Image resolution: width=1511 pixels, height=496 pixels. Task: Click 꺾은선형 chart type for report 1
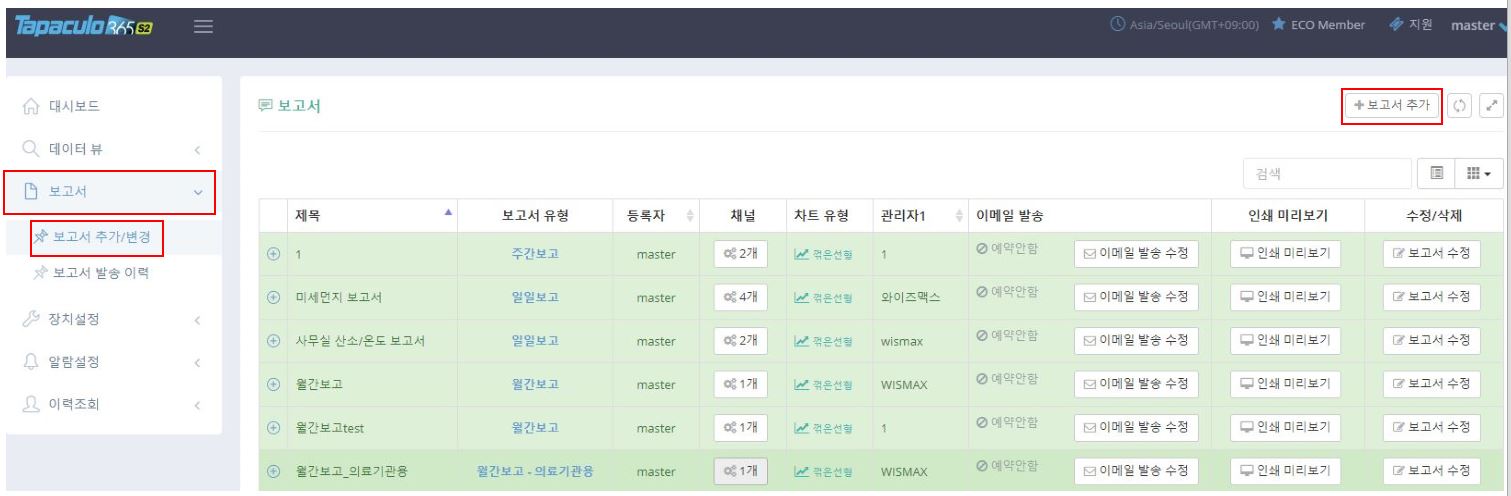click(x=824, y=255)
